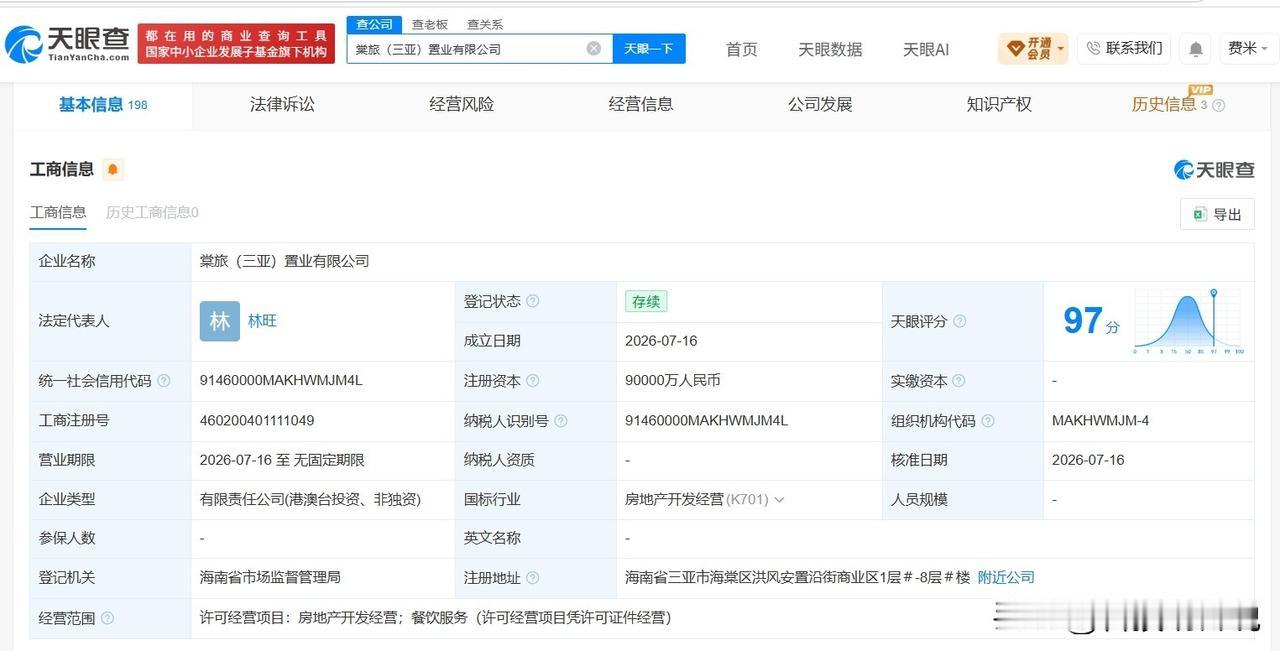Image resolution: width=1280 pixels, height=651 pixels.
Task: Click the 联系我们 contact button
Action: (x=1124, y=48)
